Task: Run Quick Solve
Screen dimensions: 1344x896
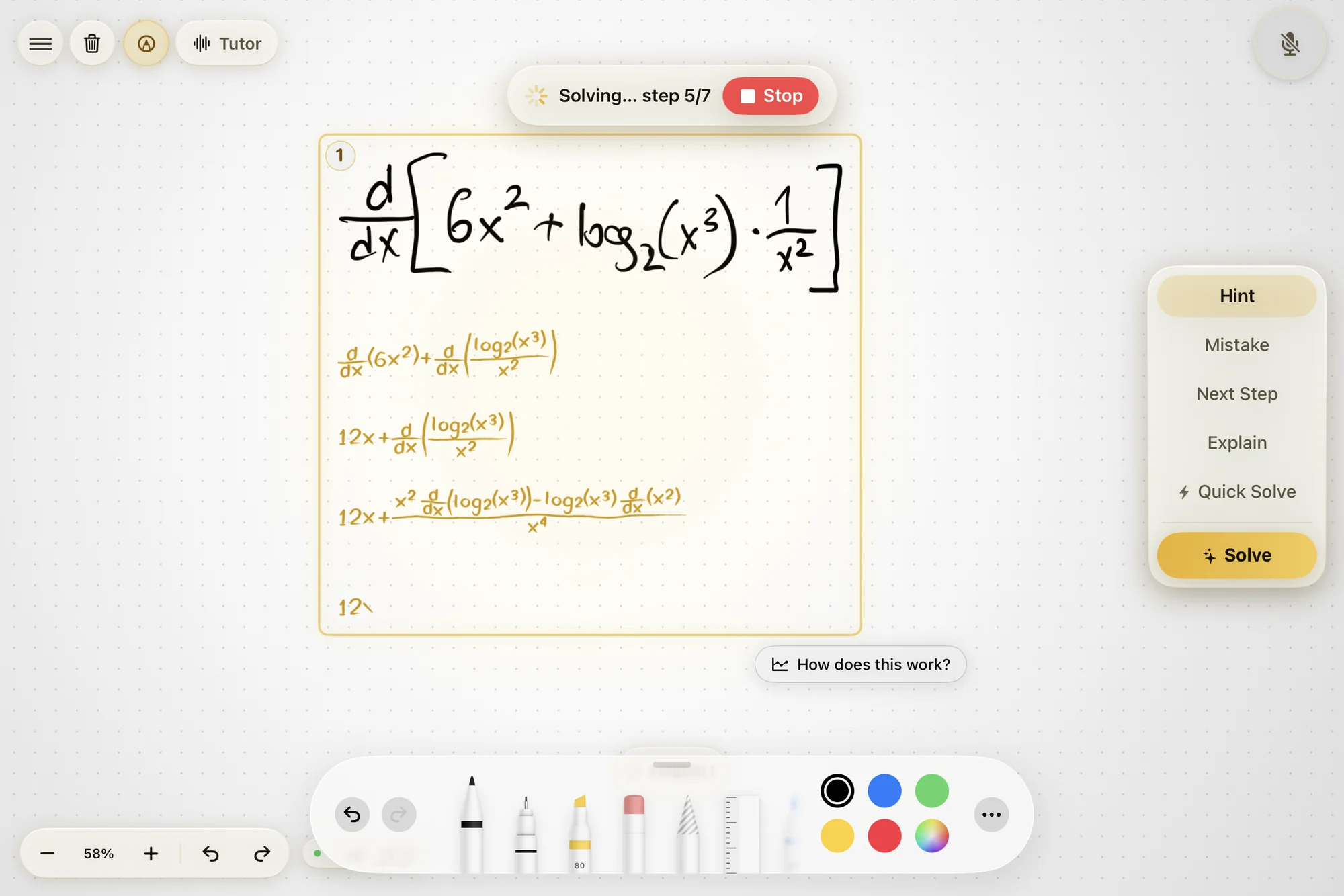Action: point(1236,492)
